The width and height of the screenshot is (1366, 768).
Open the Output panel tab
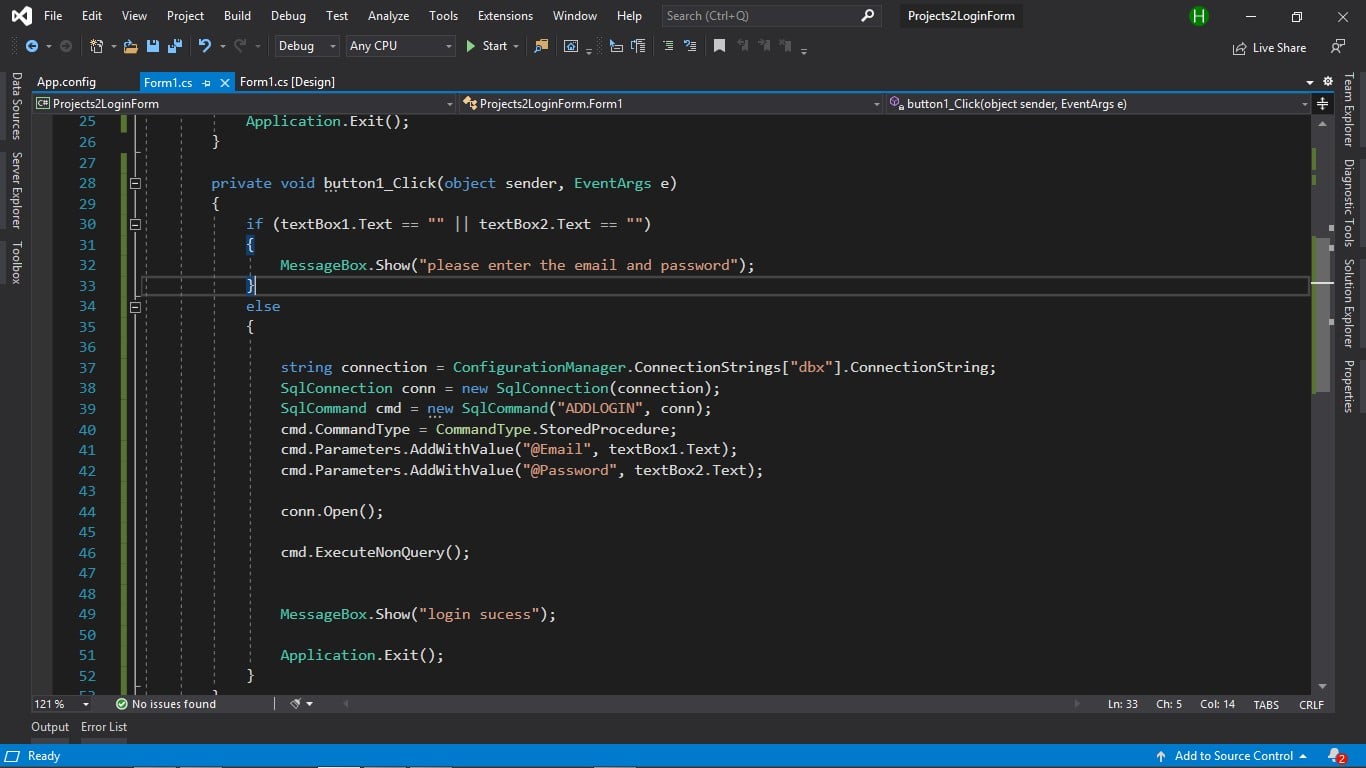pos(50,727)
